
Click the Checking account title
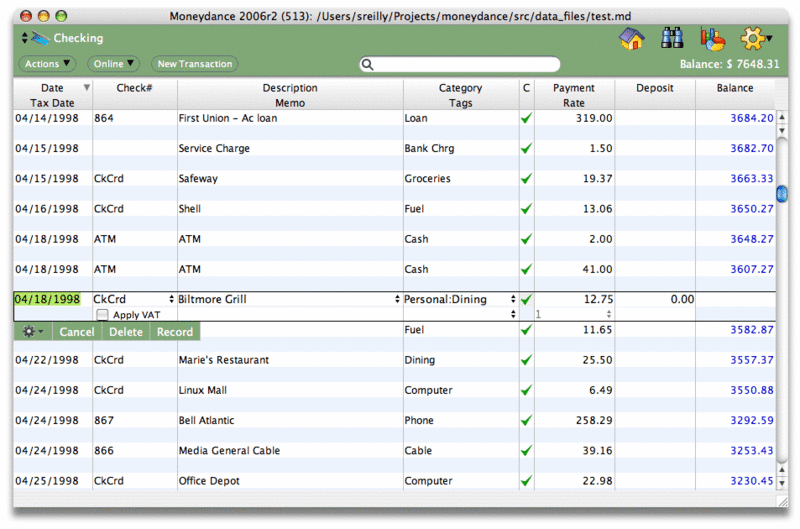coord(78,38)
